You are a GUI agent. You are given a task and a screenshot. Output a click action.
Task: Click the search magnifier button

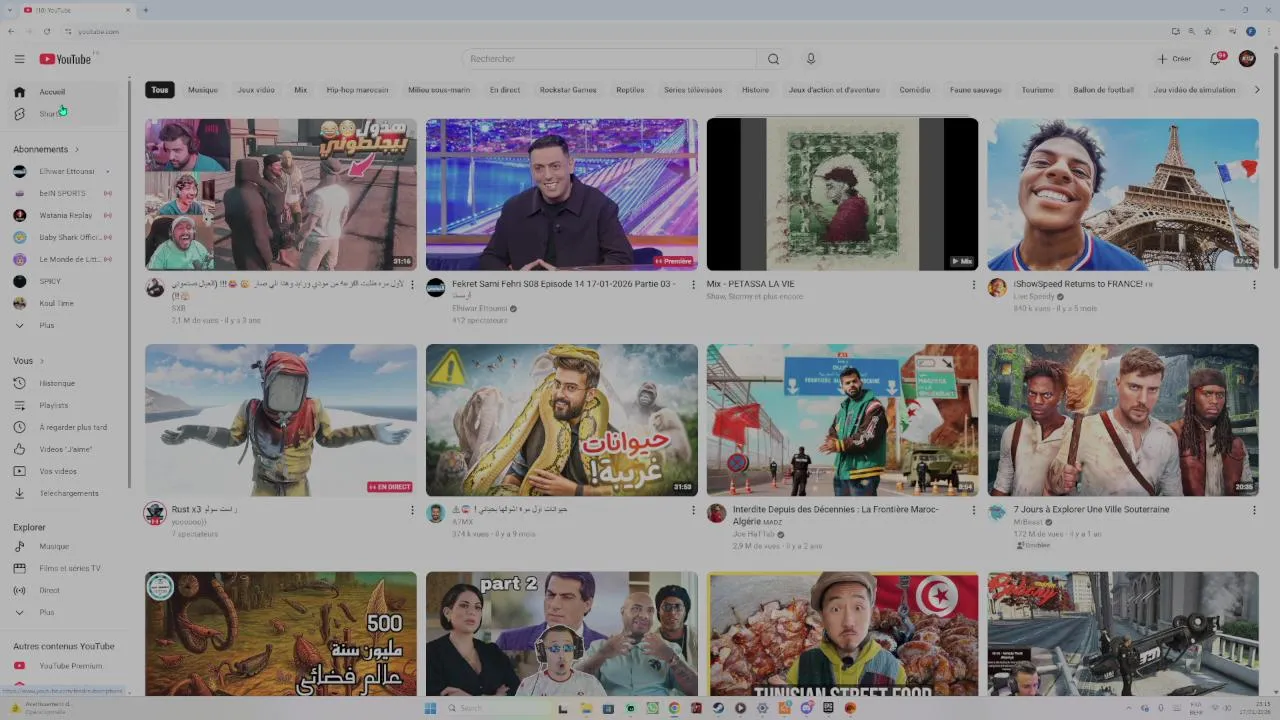[x=773, y=59]
